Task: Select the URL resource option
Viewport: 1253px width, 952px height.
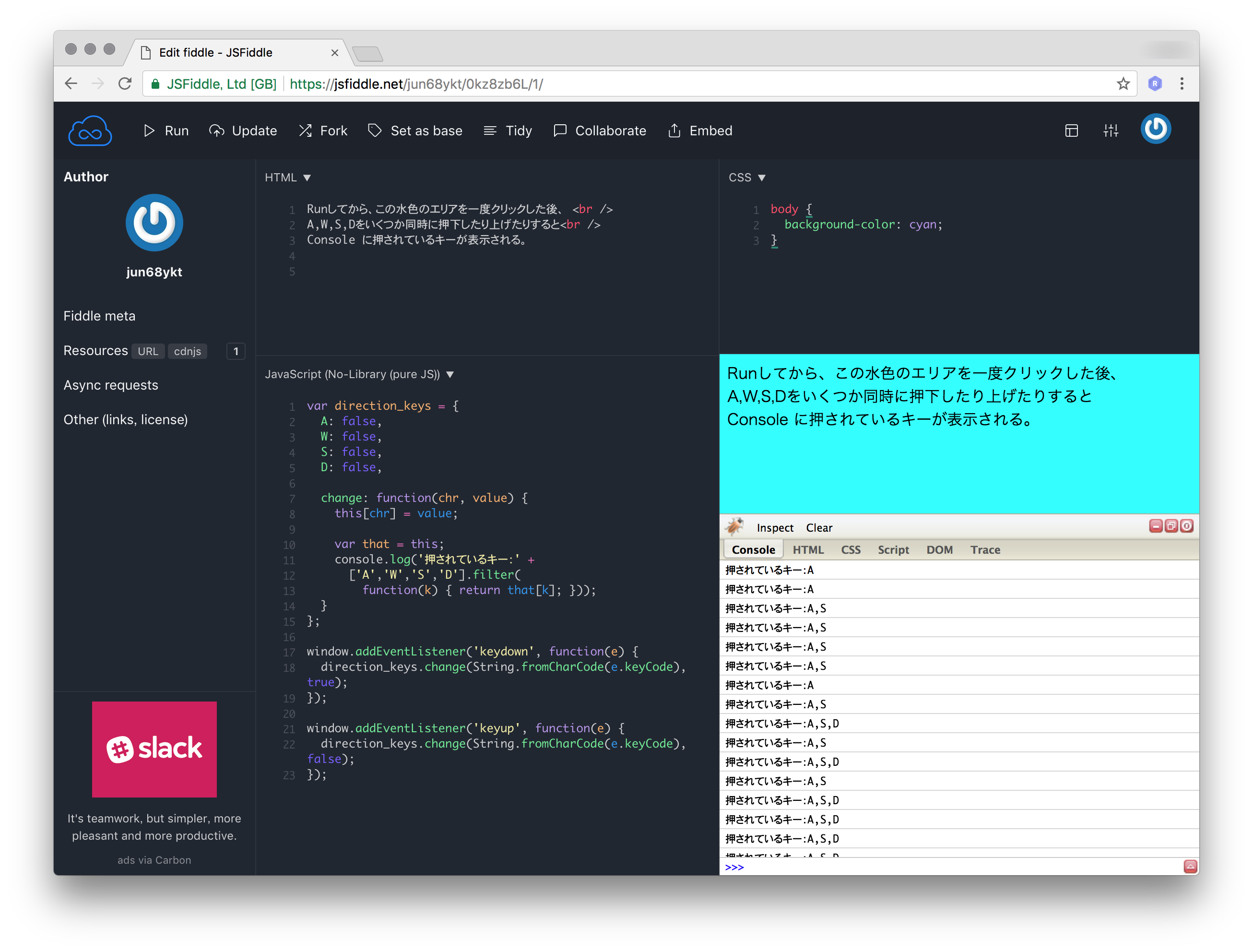Action: 148,351
